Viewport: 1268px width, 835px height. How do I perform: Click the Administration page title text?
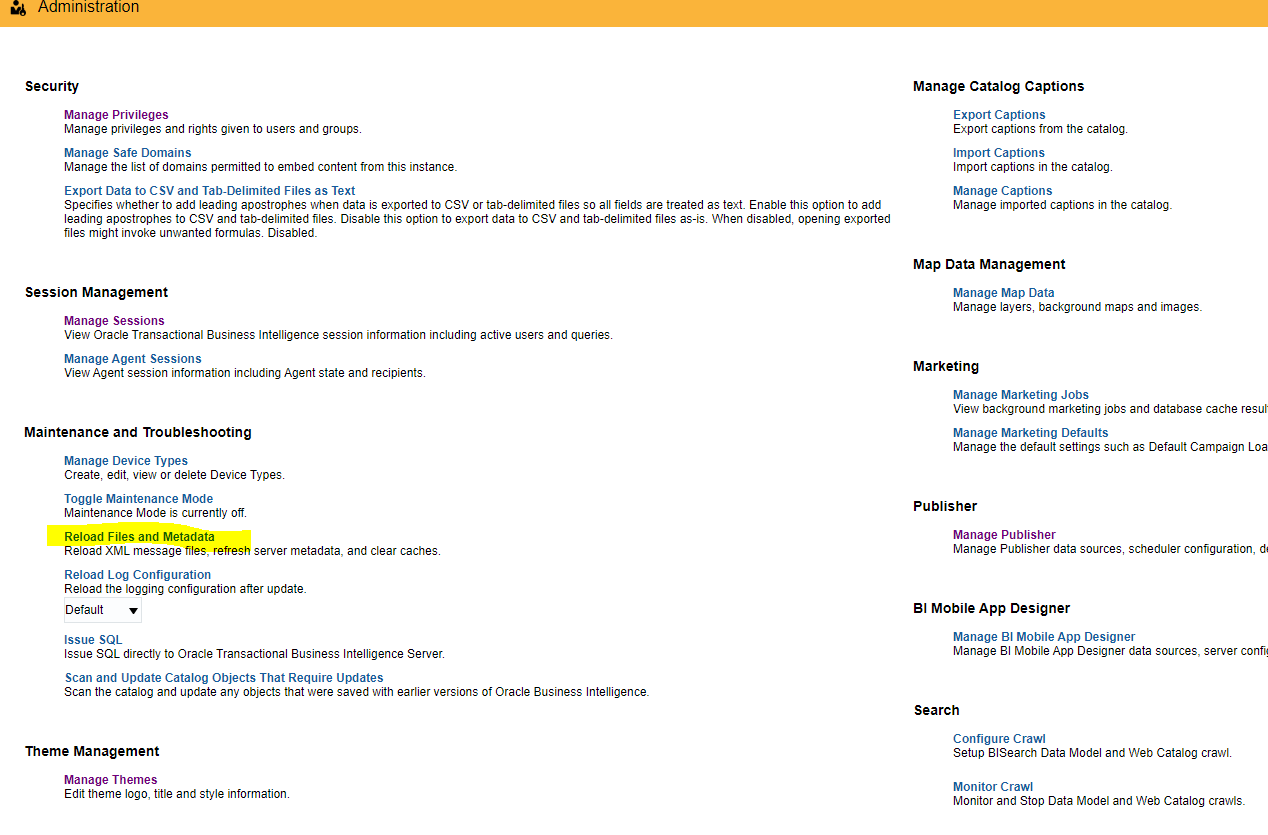pos(89,8)
